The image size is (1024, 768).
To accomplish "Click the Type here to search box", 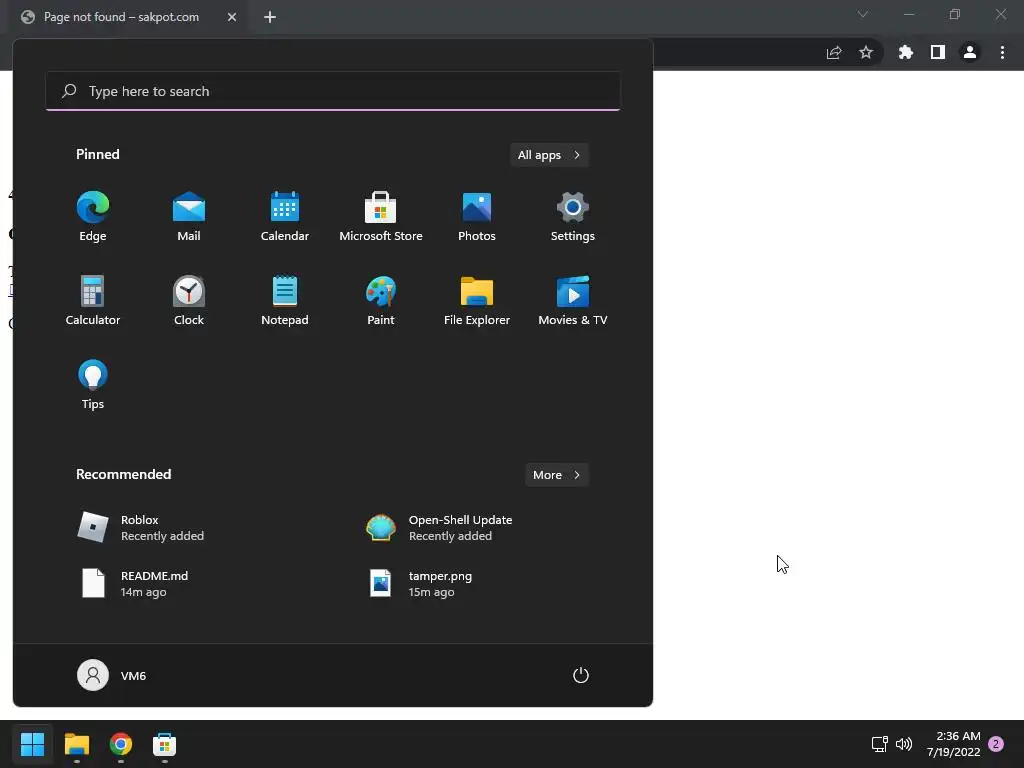I will click(333, 91).
